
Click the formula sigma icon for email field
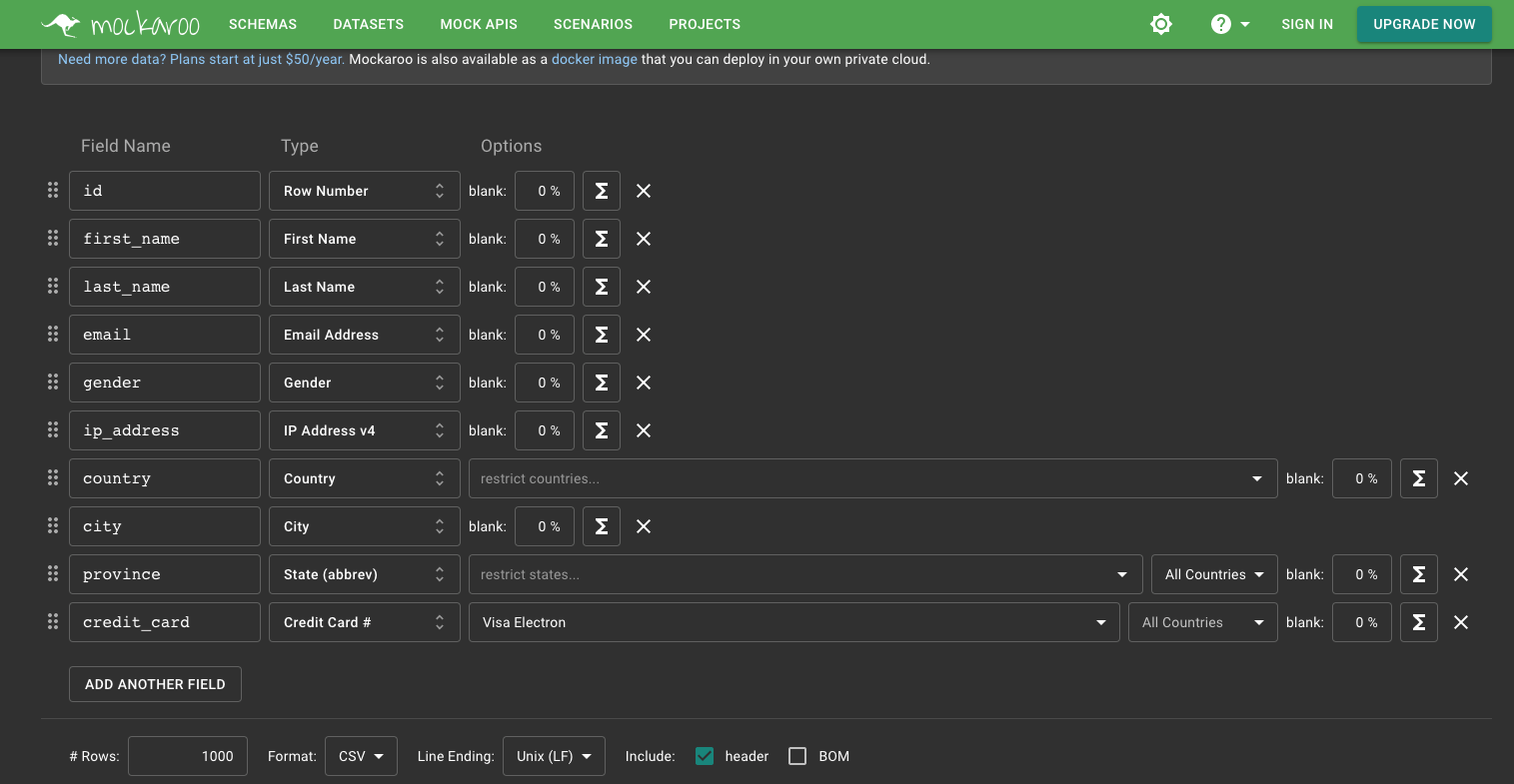pyautogui.click(x=602, y=335)
